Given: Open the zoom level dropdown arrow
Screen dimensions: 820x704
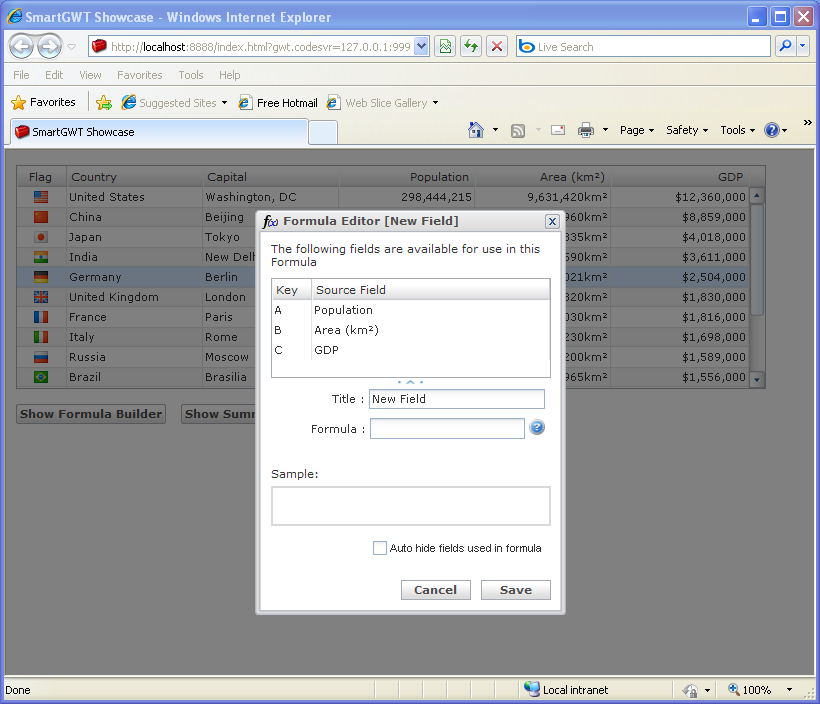Looking at the screenshot, I should point(789,690).
